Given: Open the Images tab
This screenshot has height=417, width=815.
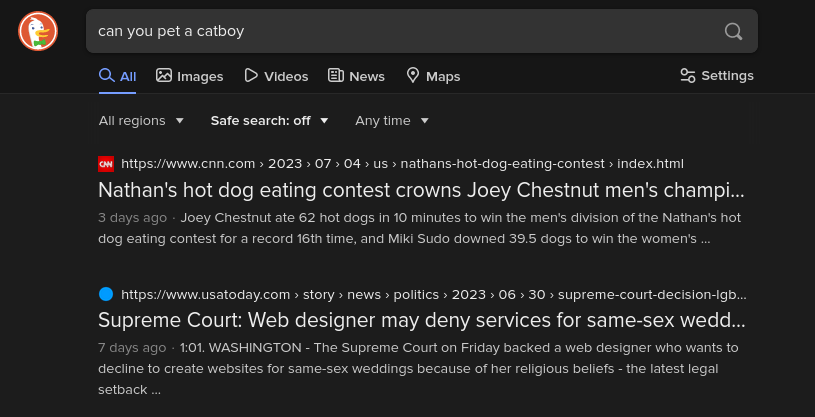Looking at the screenshot, I should click(x=190, y=76).
